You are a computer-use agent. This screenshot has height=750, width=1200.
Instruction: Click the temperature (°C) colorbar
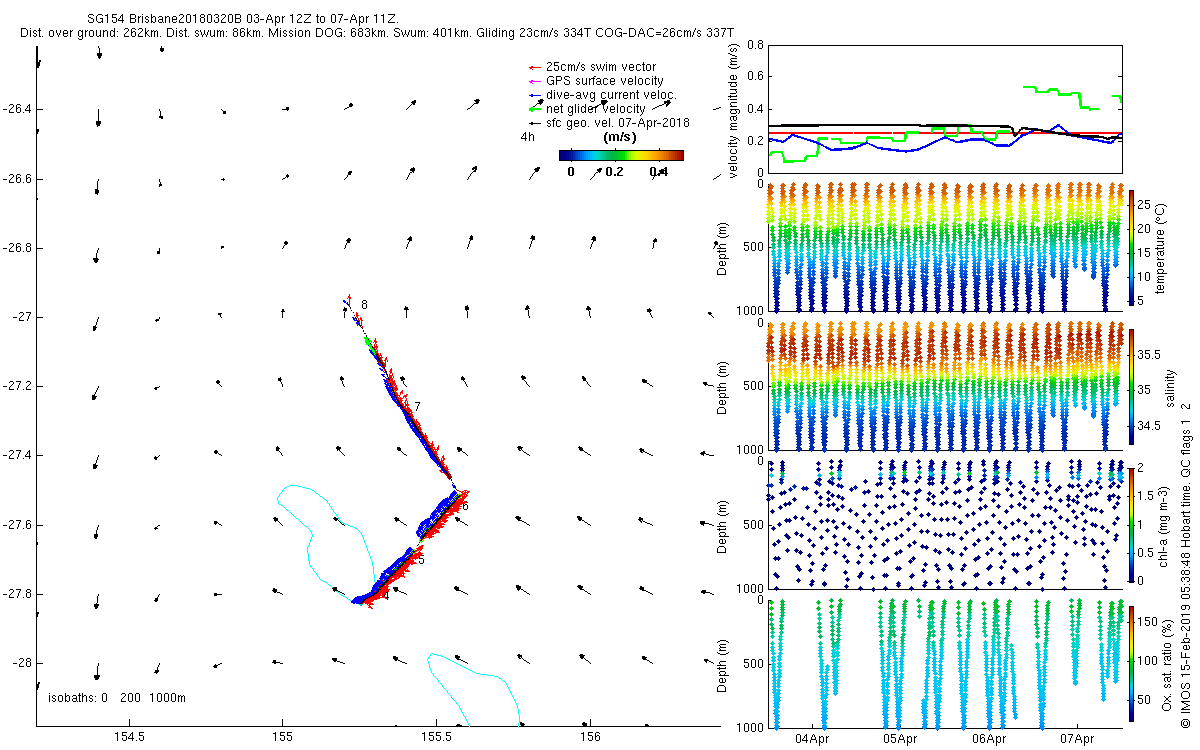point(1132,248)
